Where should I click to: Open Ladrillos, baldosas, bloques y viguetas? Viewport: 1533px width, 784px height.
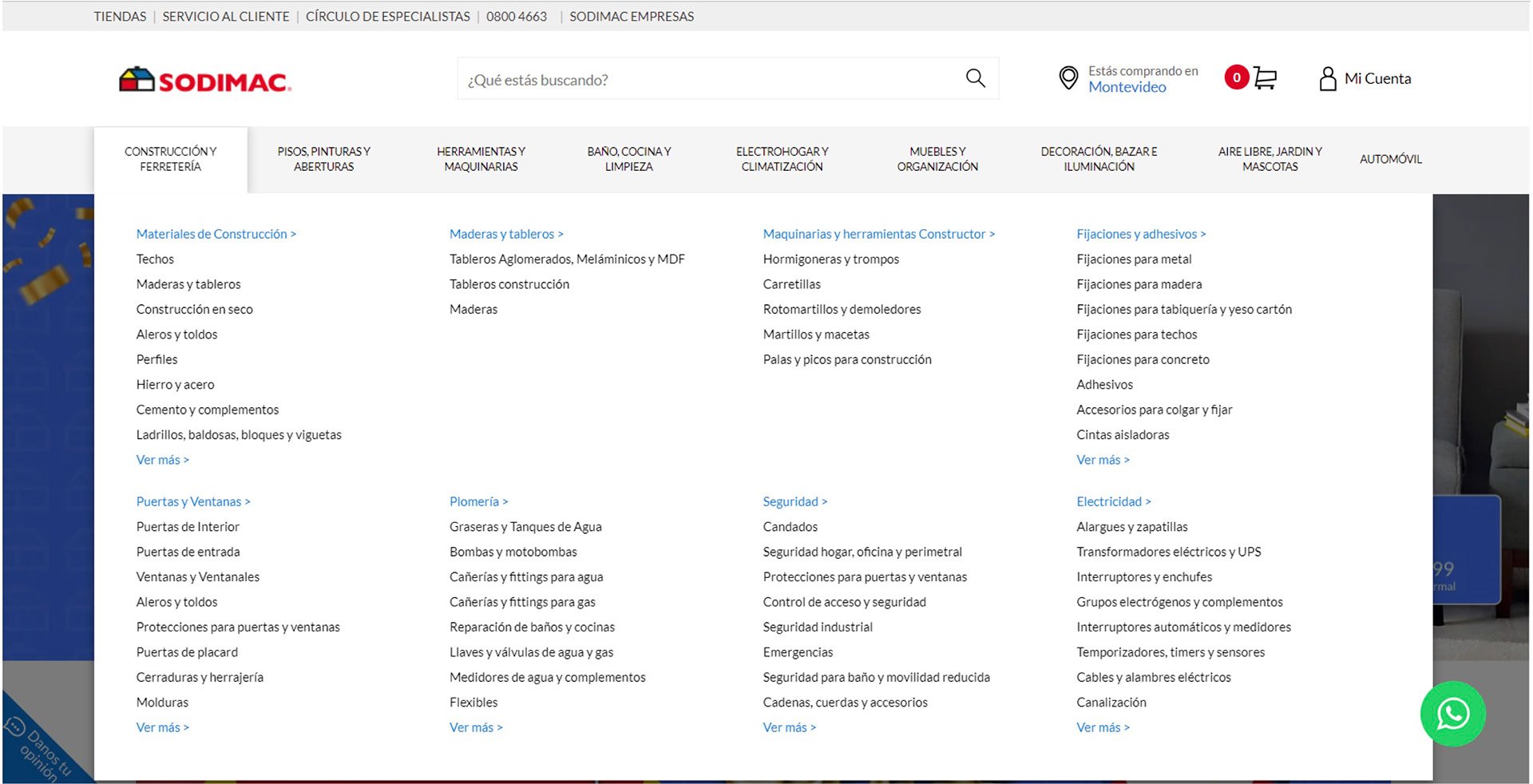(x=239, y=434)
